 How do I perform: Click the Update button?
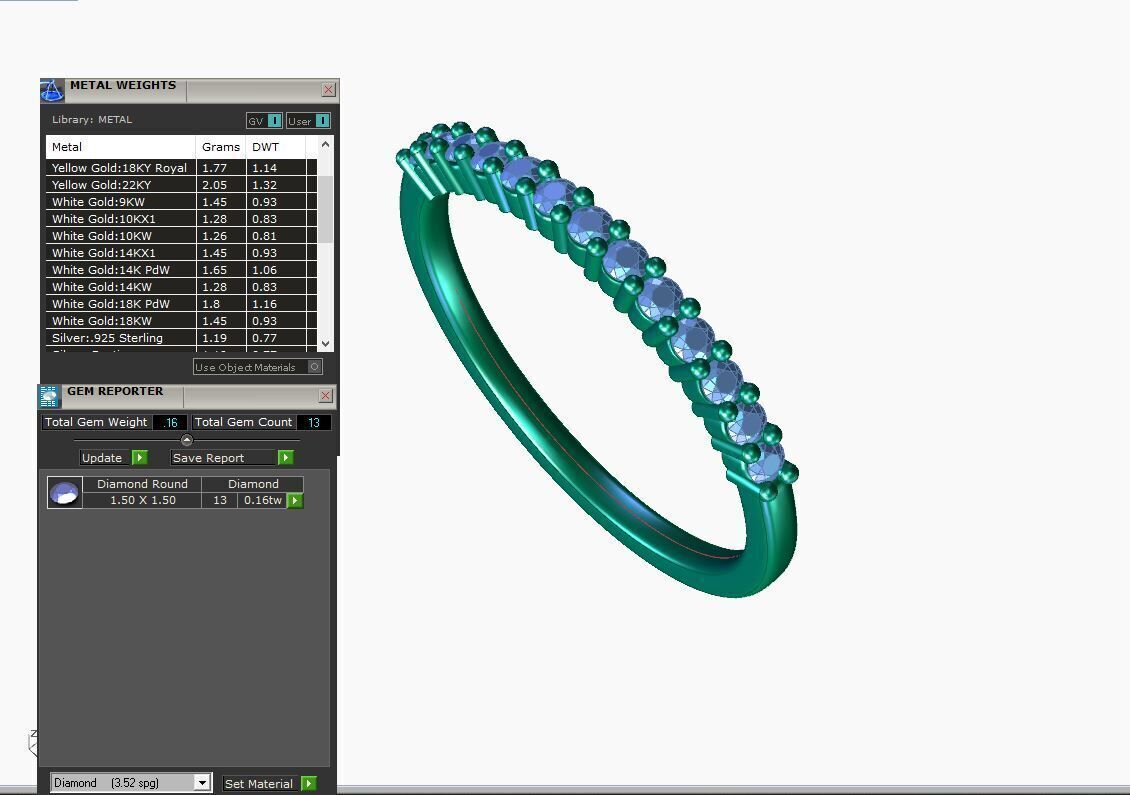click(x=105, y=458)
